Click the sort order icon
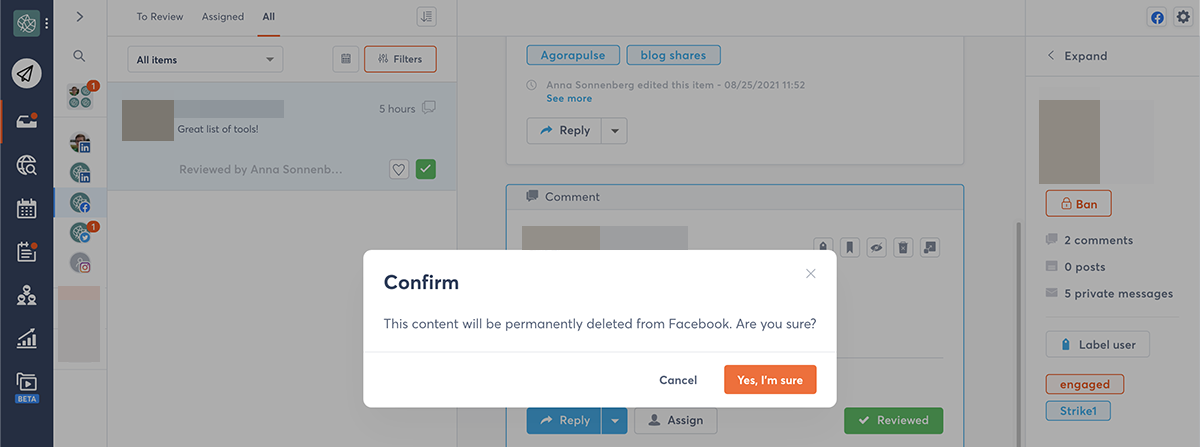1200x447 pixels. [x=427, y=16]
